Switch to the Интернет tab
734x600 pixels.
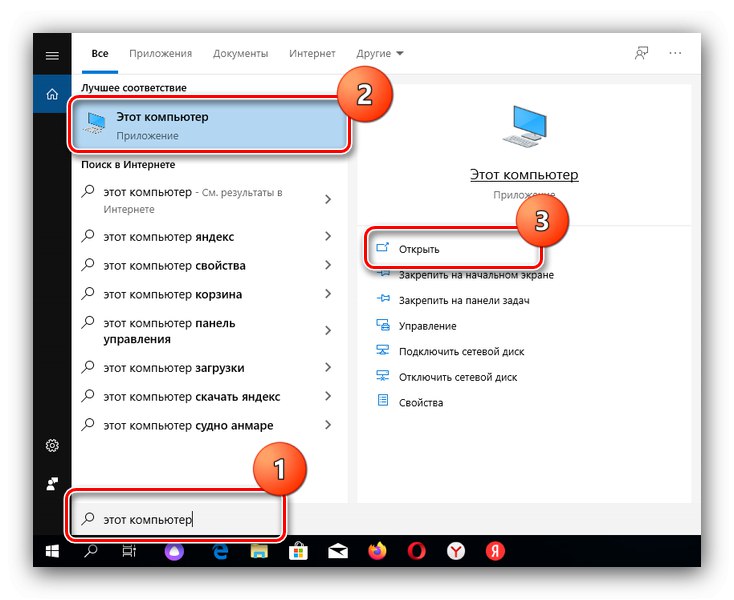[x=312, y=53]
